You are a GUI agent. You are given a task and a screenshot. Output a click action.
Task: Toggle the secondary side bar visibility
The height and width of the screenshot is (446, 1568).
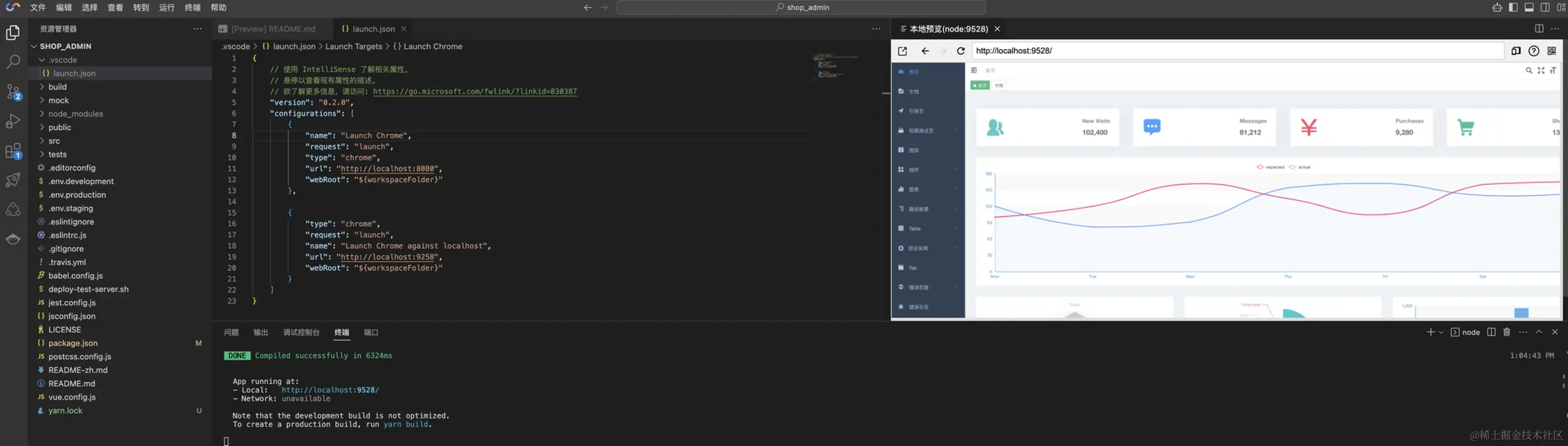click(x=1545, y=8)
